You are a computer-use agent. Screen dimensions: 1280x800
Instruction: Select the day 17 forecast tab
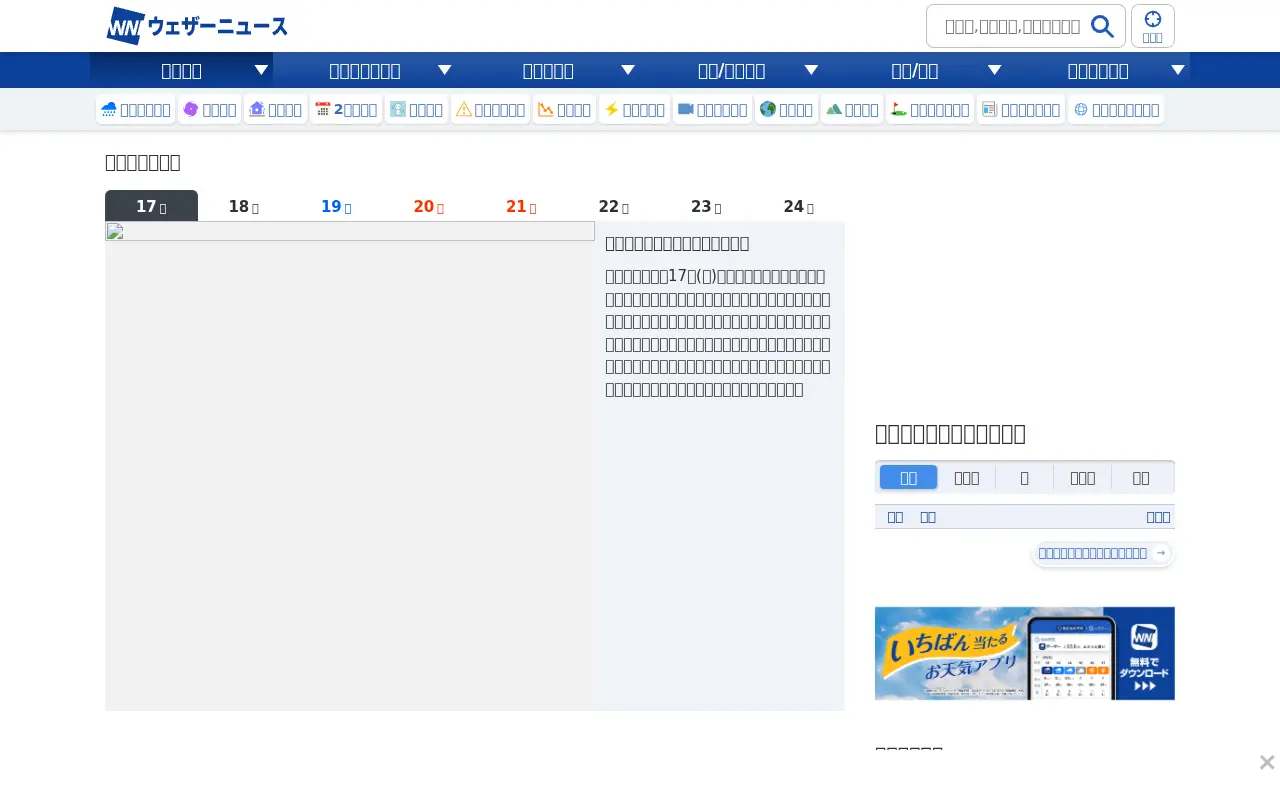(x=151, y=206)
